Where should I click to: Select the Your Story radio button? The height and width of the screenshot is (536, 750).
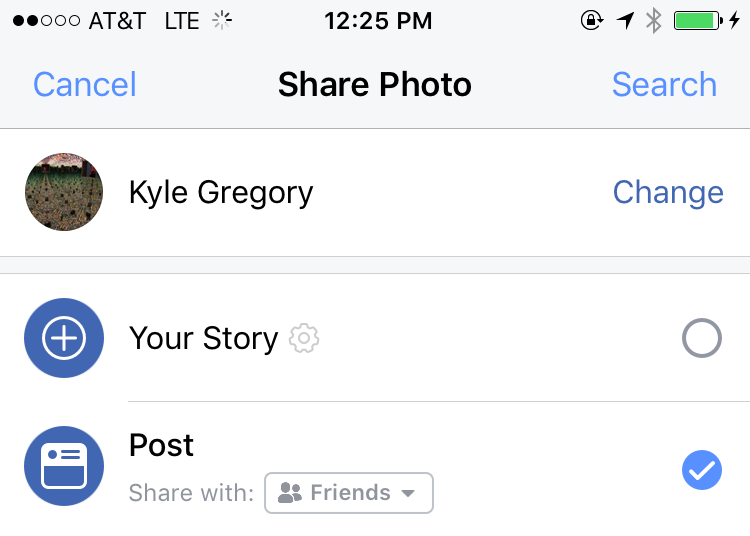[701, 340]
